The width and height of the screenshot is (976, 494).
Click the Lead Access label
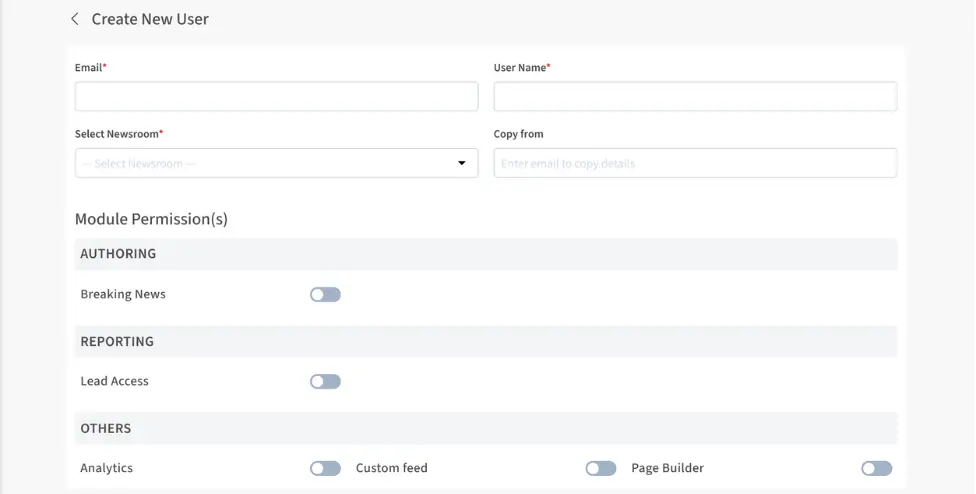[115, 381]
